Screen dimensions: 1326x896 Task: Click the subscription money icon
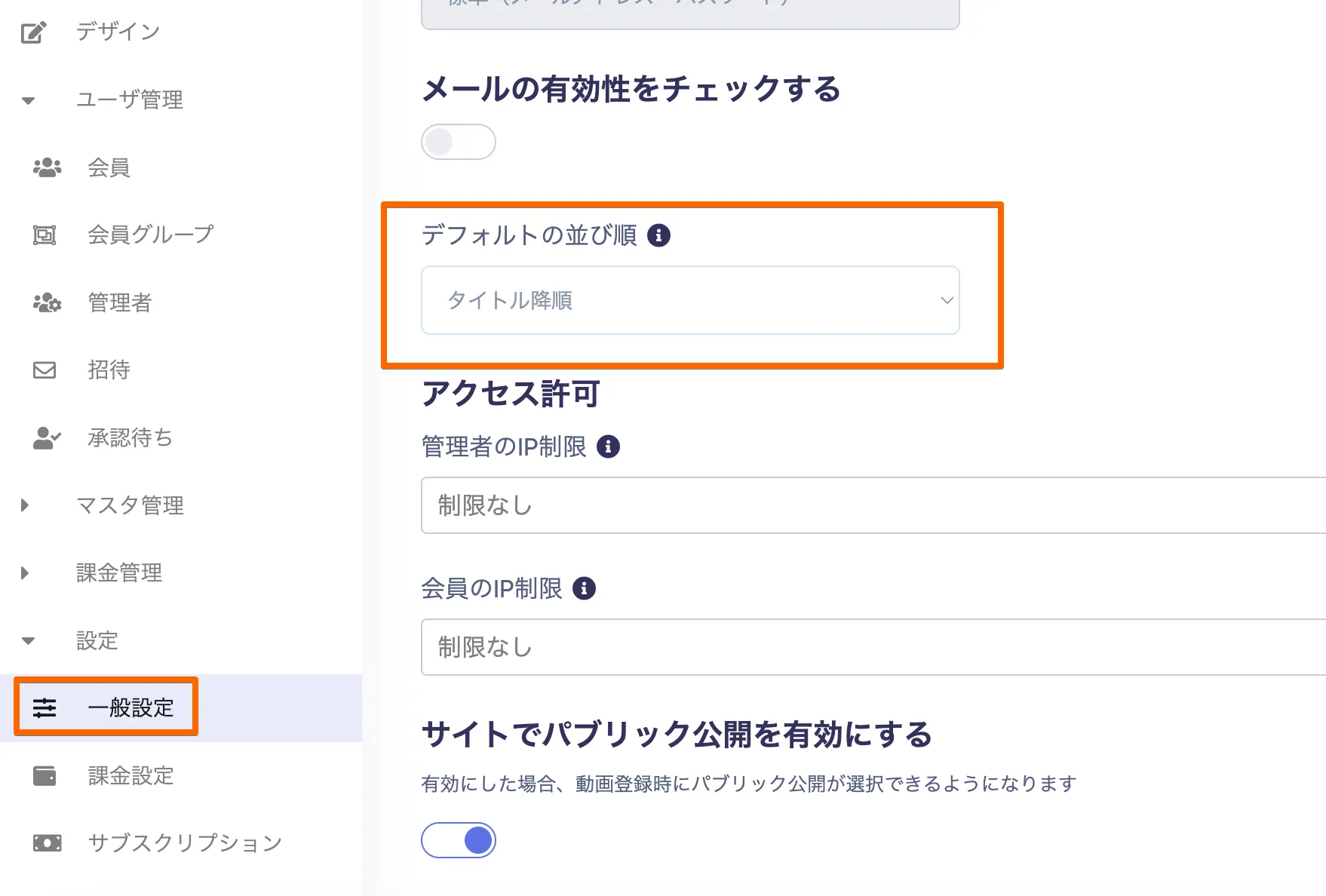click(47, 843)
